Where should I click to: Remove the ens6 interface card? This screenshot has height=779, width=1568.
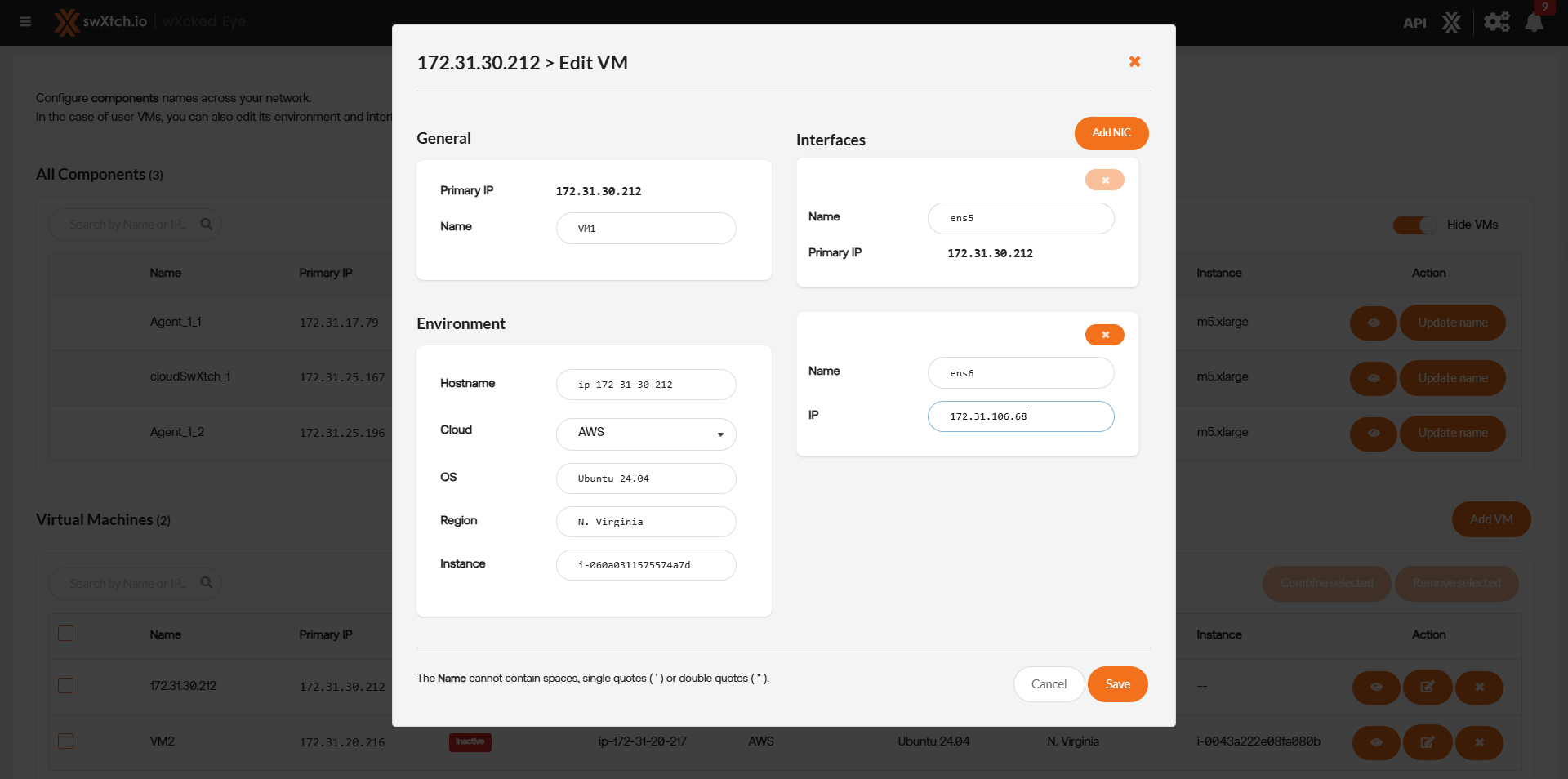coord(1104,335)
